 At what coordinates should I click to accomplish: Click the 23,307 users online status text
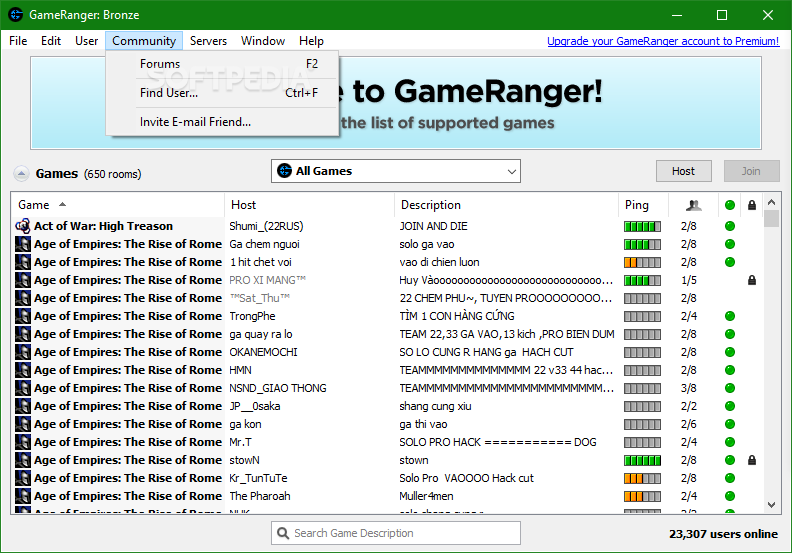coord(723,534)
